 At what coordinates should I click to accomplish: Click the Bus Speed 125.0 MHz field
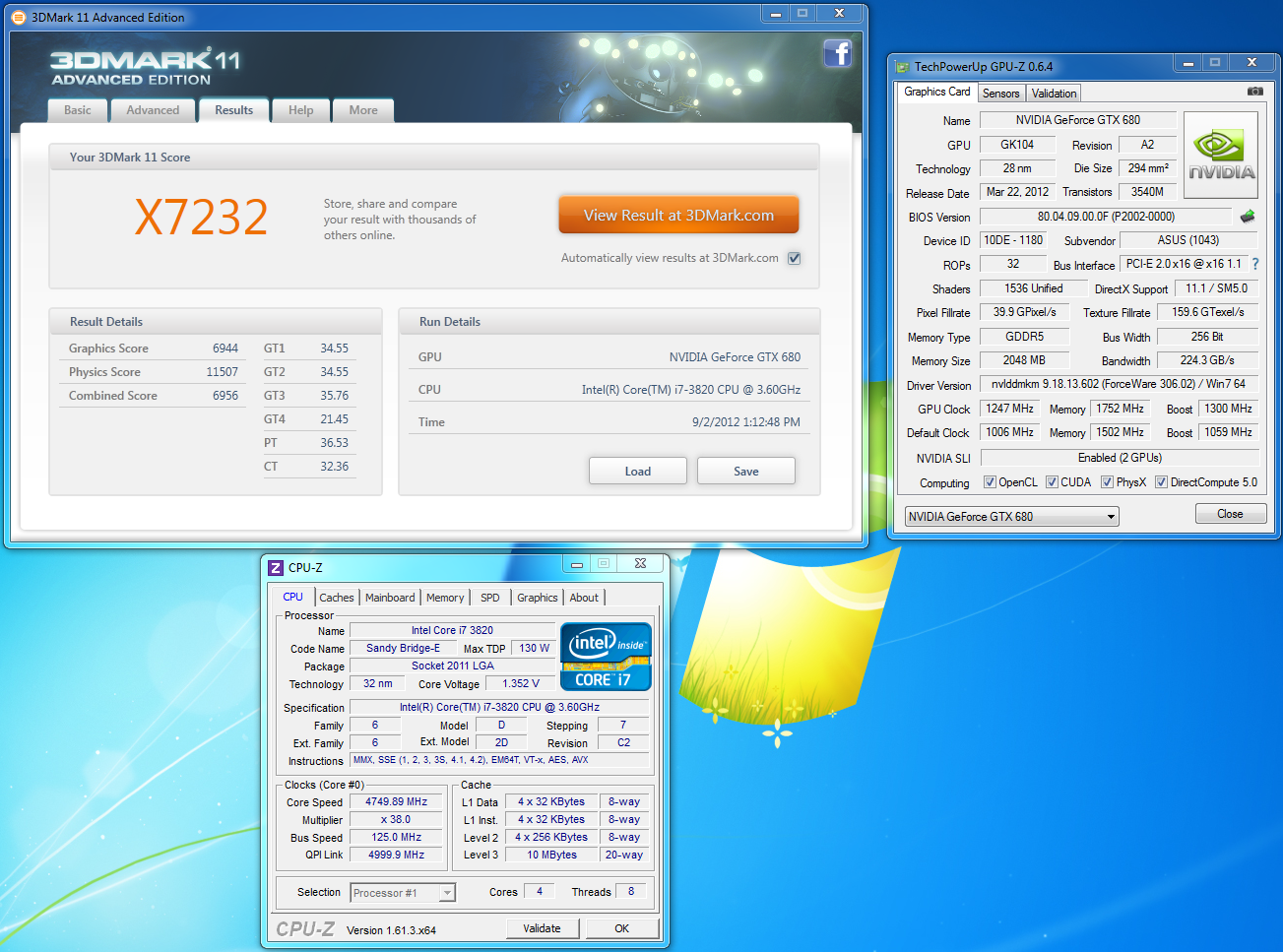click(397, 838)
